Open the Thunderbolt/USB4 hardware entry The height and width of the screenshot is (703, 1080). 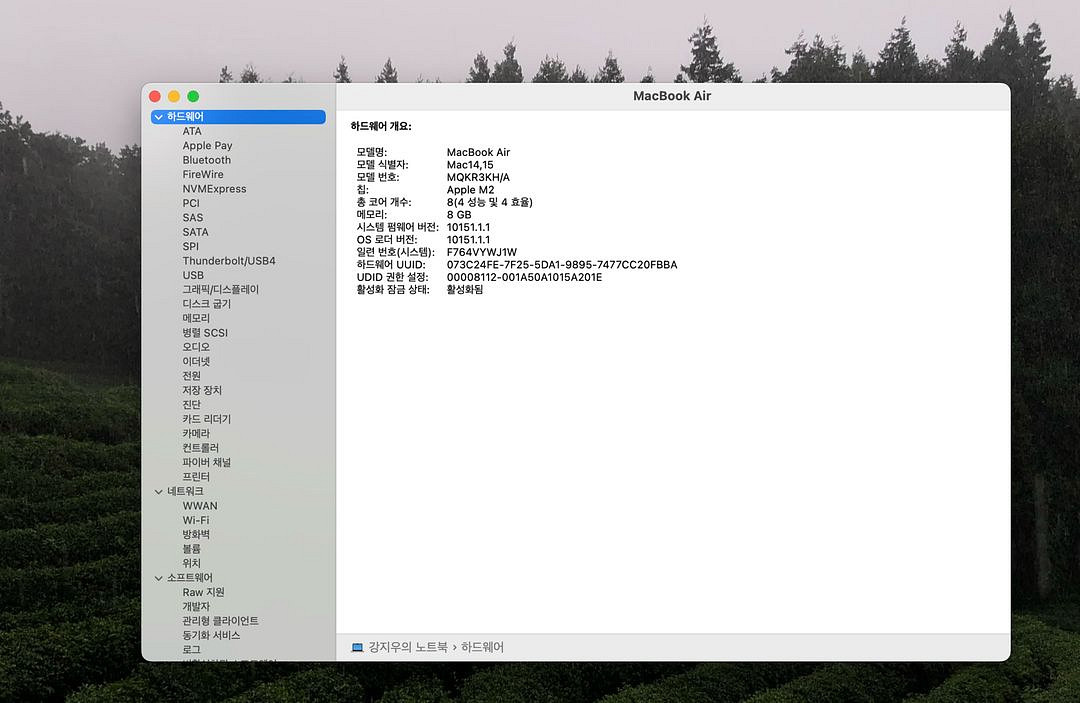(228, 261)
